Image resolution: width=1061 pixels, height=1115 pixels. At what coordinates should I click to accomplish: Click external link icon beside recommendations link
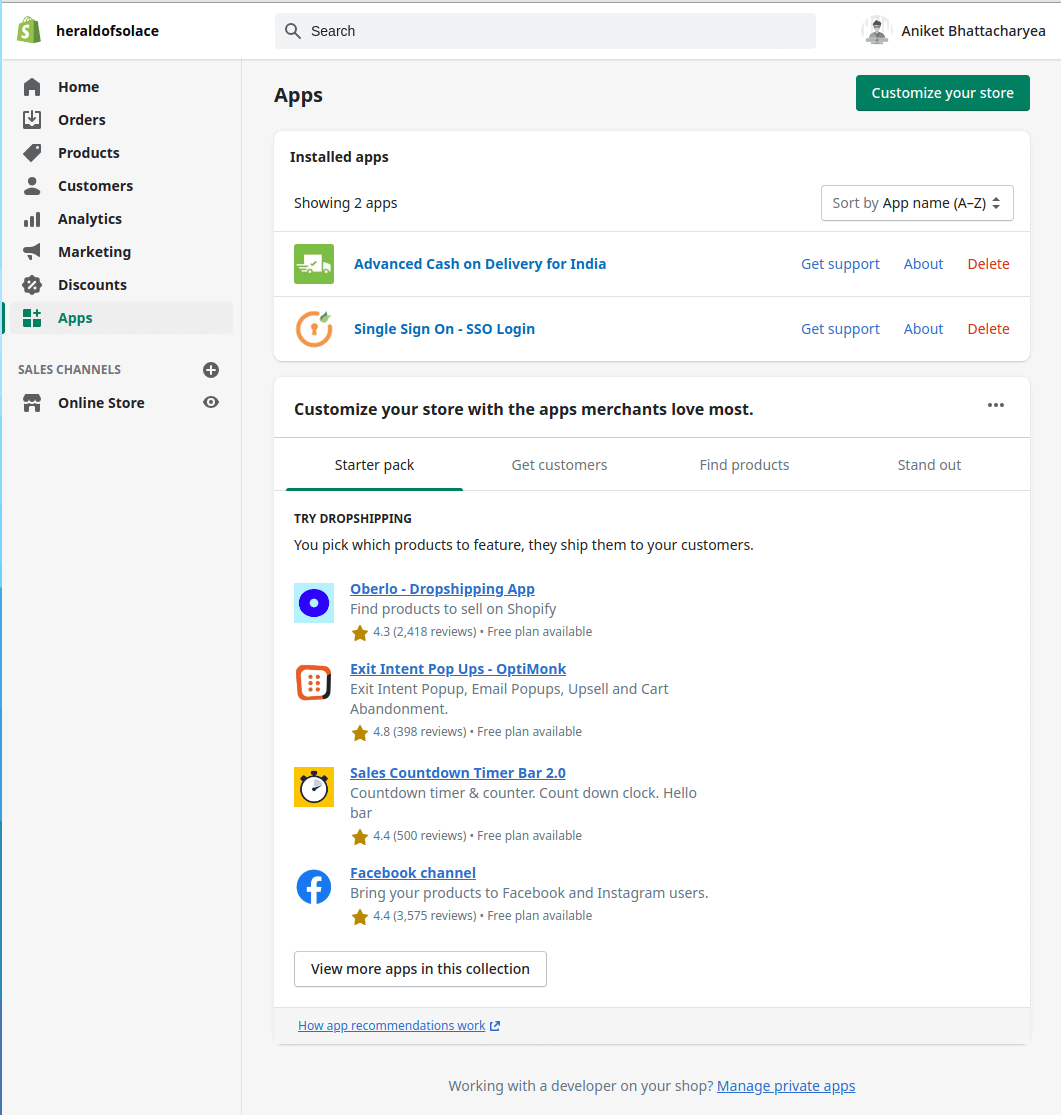[495, 1025]
